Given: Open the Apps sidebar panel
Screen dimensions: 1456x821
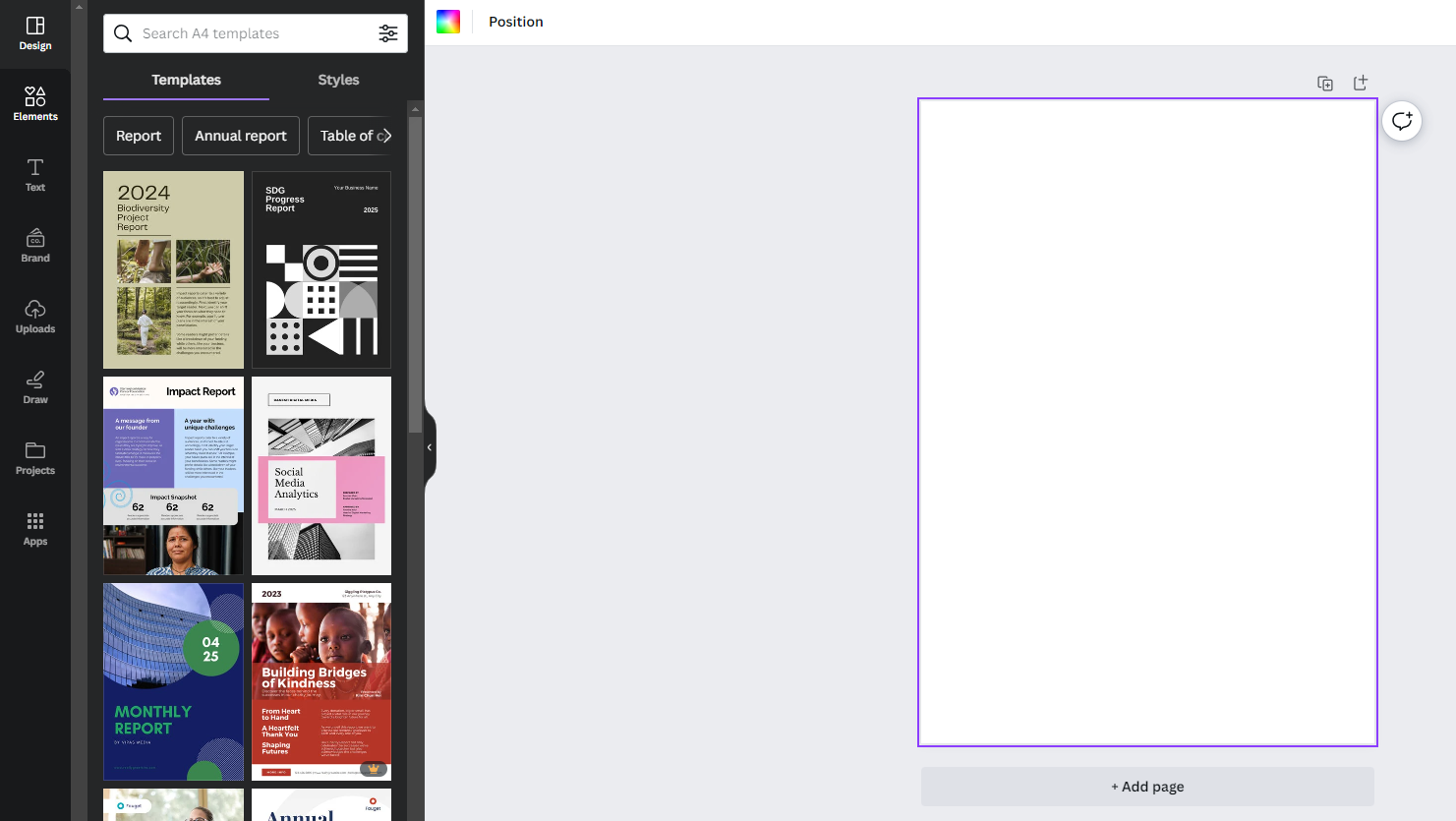Looking at the screenshot, I should [x=35, y=529].
